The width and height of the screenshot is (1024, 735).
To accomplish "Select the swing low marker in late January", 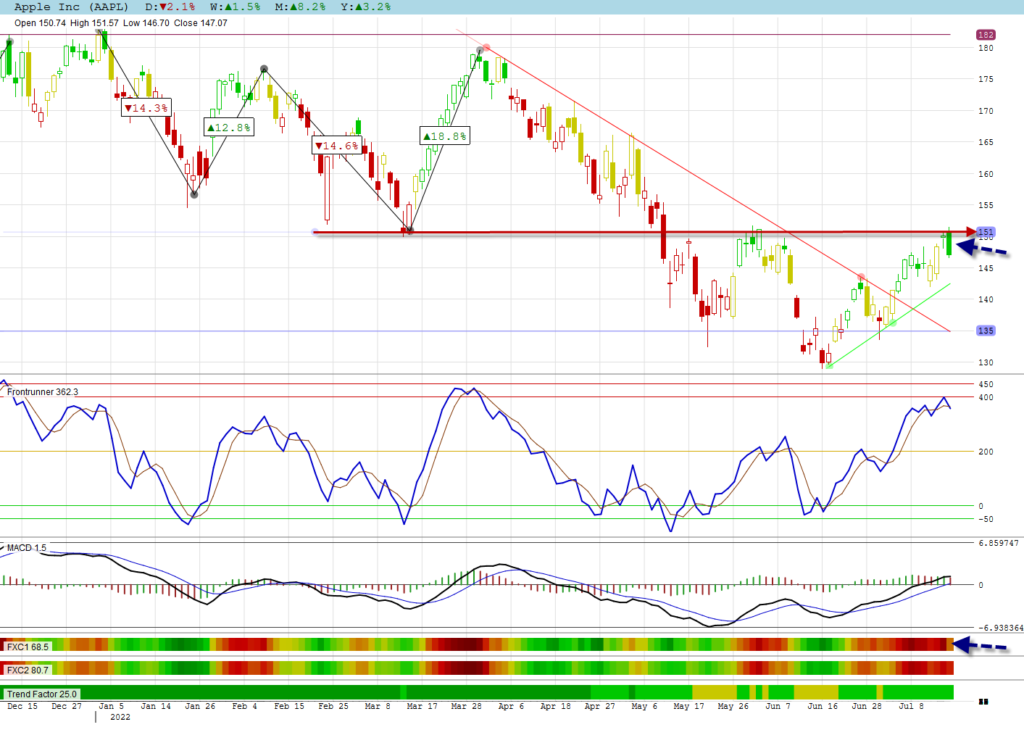I will [194, 195].
